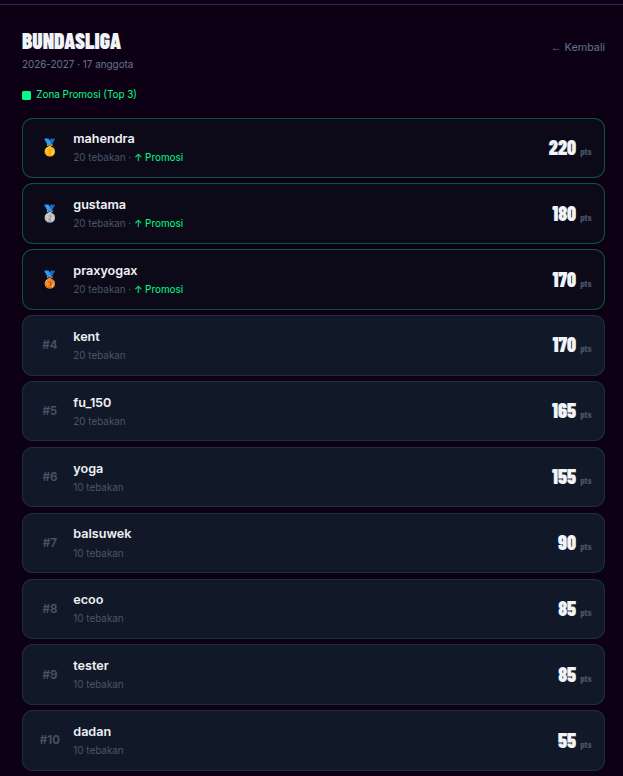Select the fu_150 player name

click(92, 402)
